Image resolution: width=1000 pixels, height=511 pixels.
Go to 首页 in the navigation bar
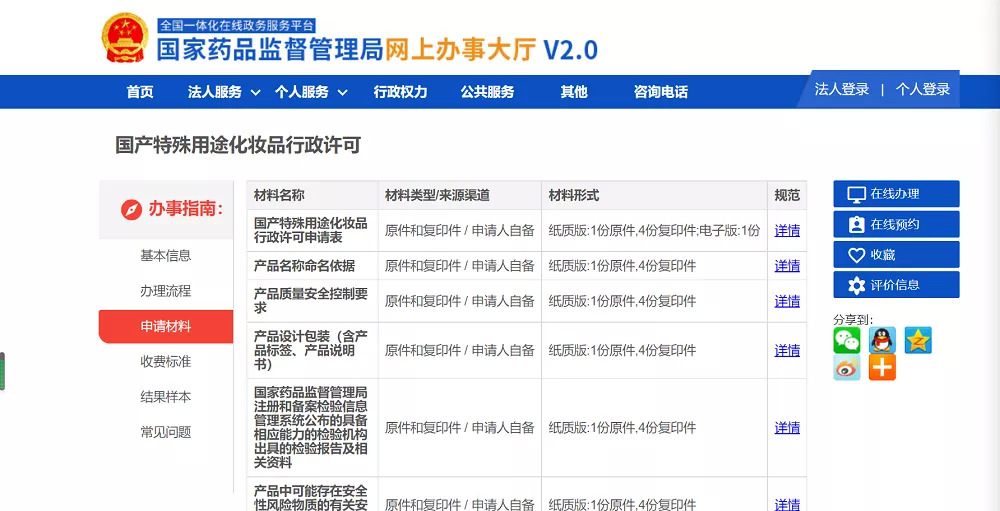[x=140, y=92]
